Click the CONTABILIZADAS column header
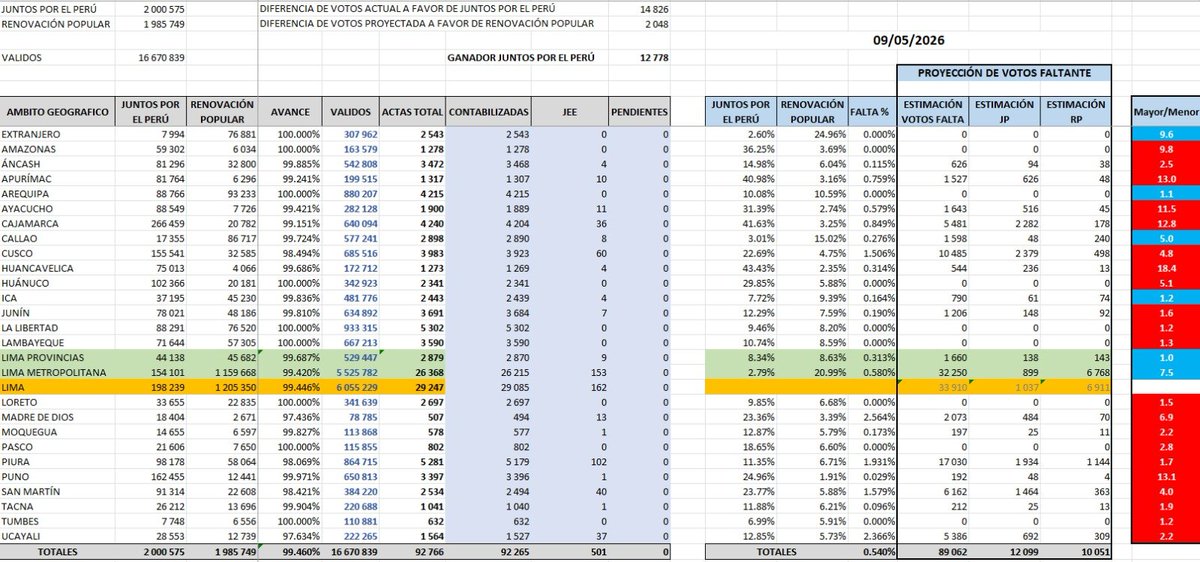Screen dimensions: 1200x562 (489, 112)
